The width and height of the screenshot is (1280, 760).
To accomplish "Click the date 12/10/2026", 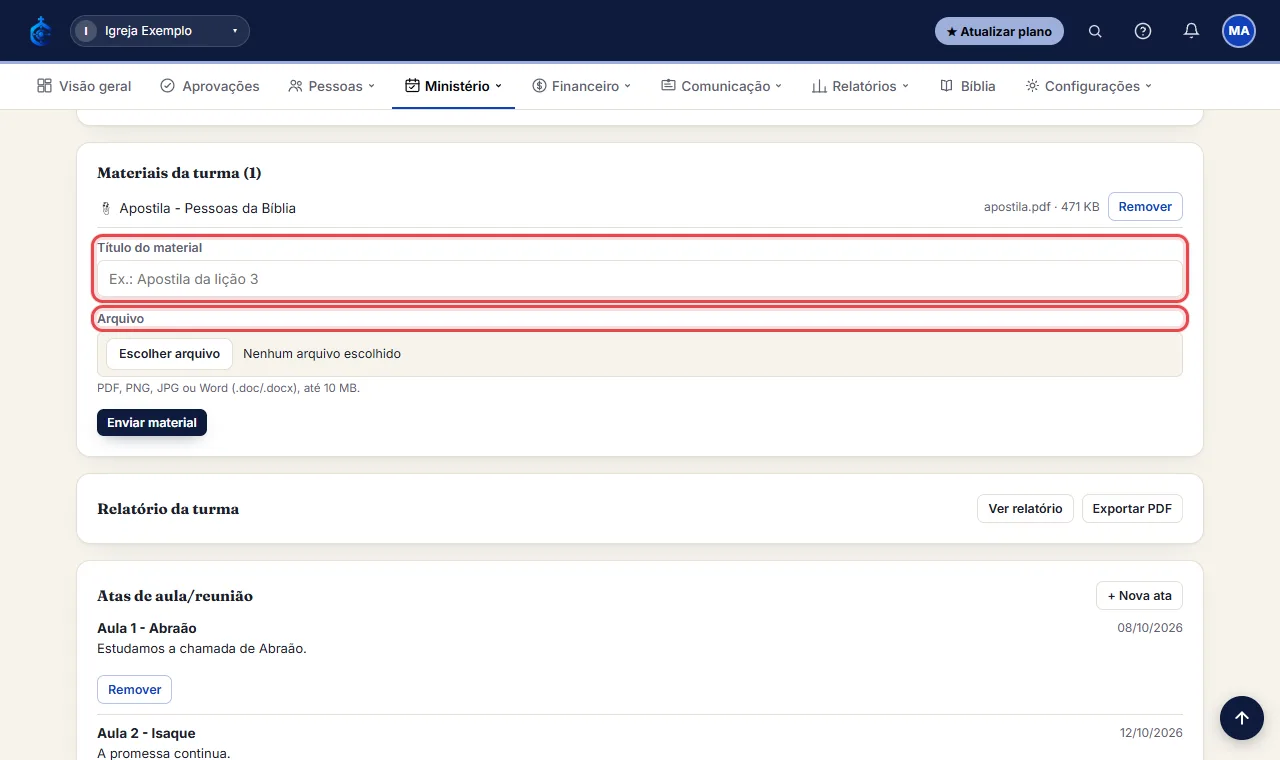I will click(1151, 733).
